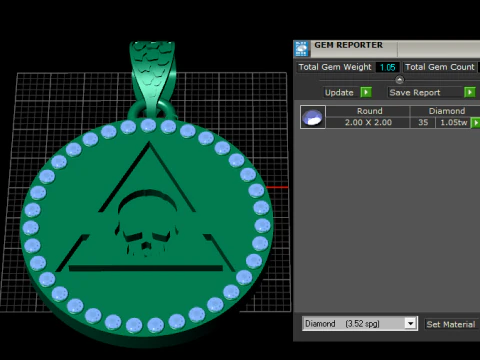Click the 2.00 X 2.00 size cell
This screenshot has width=480, height=360.
(368, 122)
